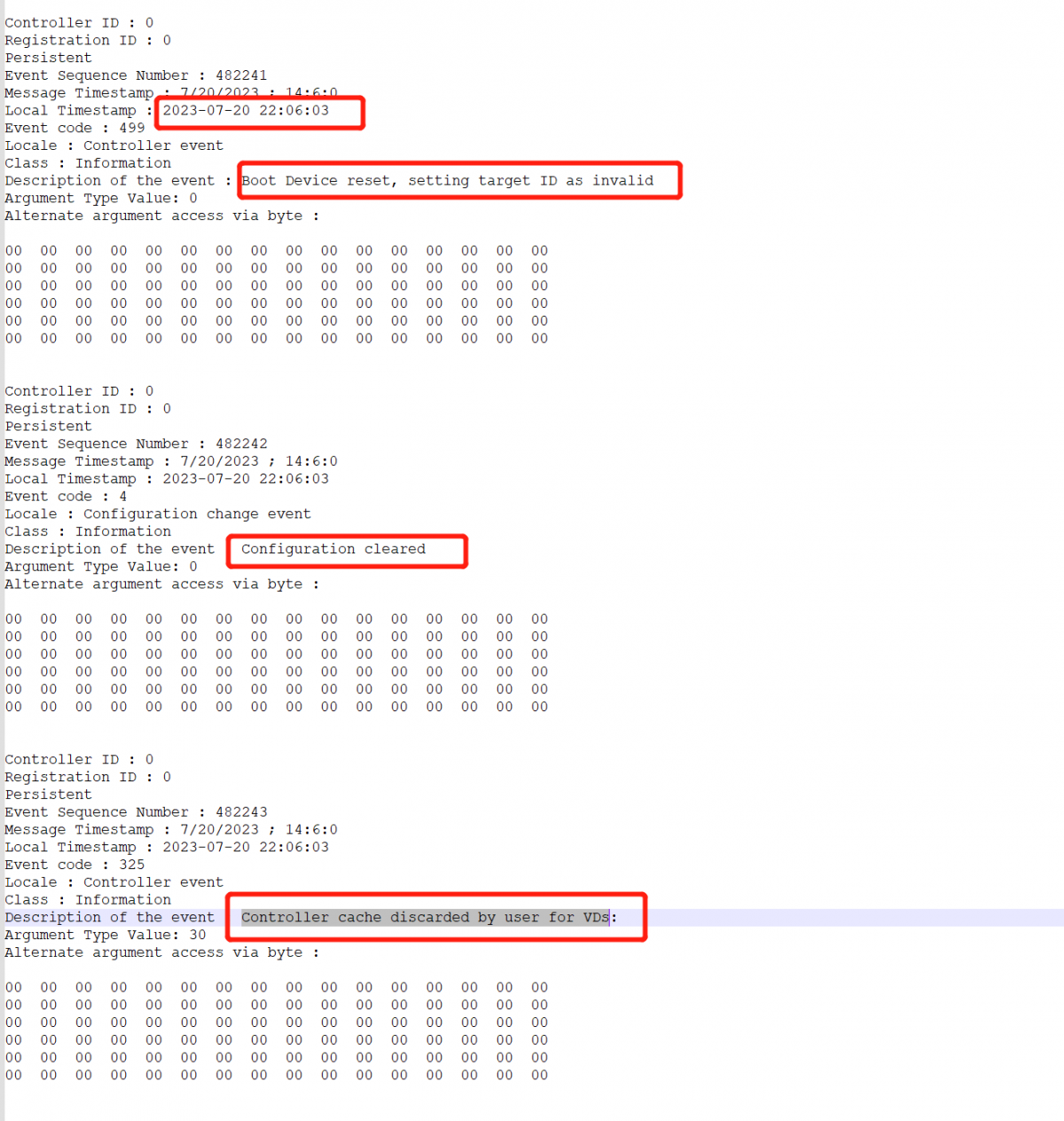Click 'Locale : Controller event' under event code 325

pos(113,882)
